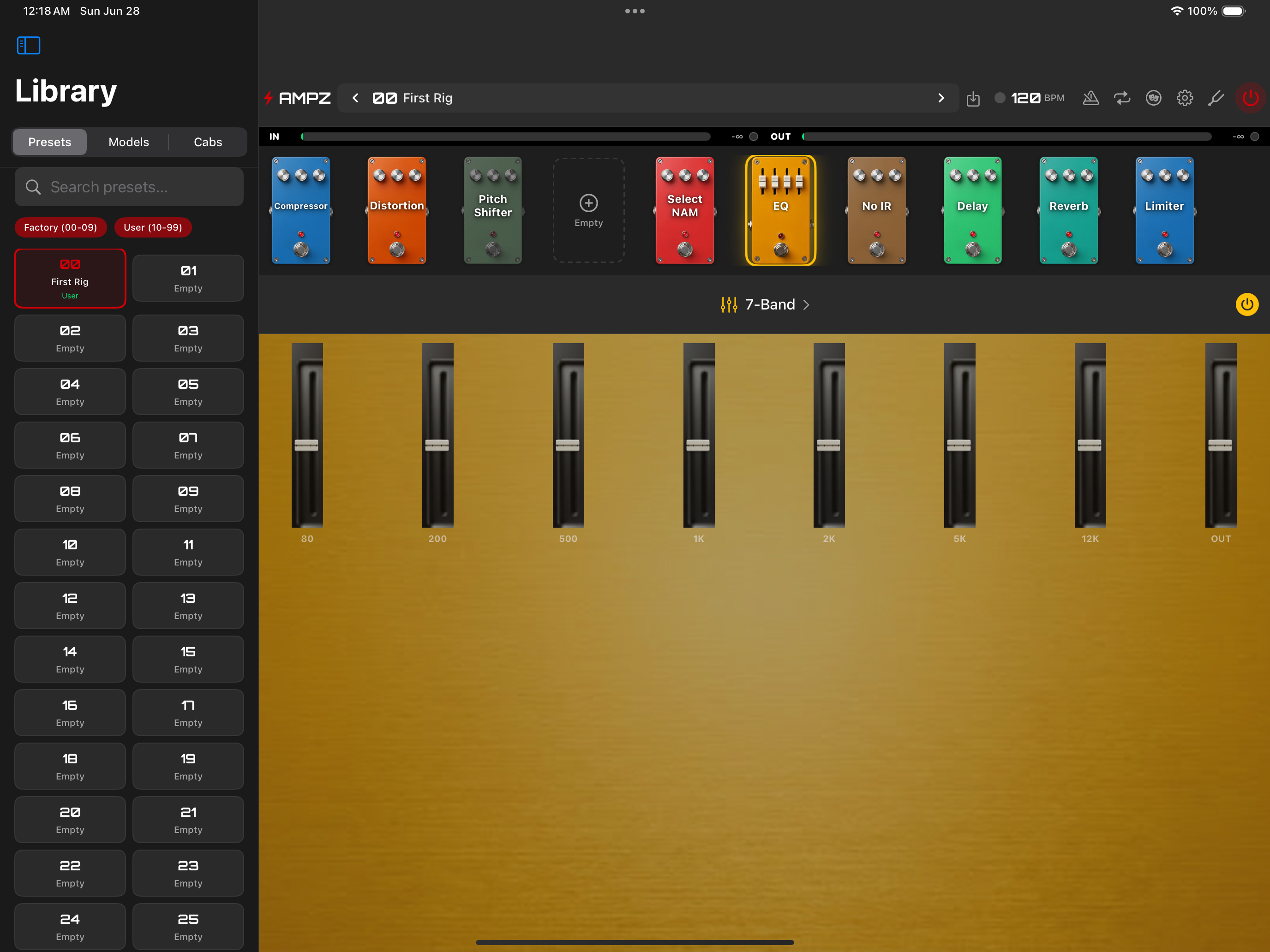Filter by Factory (00-09) presets
The height and width of the screenshot is (952, 1270).
point(60,227)
